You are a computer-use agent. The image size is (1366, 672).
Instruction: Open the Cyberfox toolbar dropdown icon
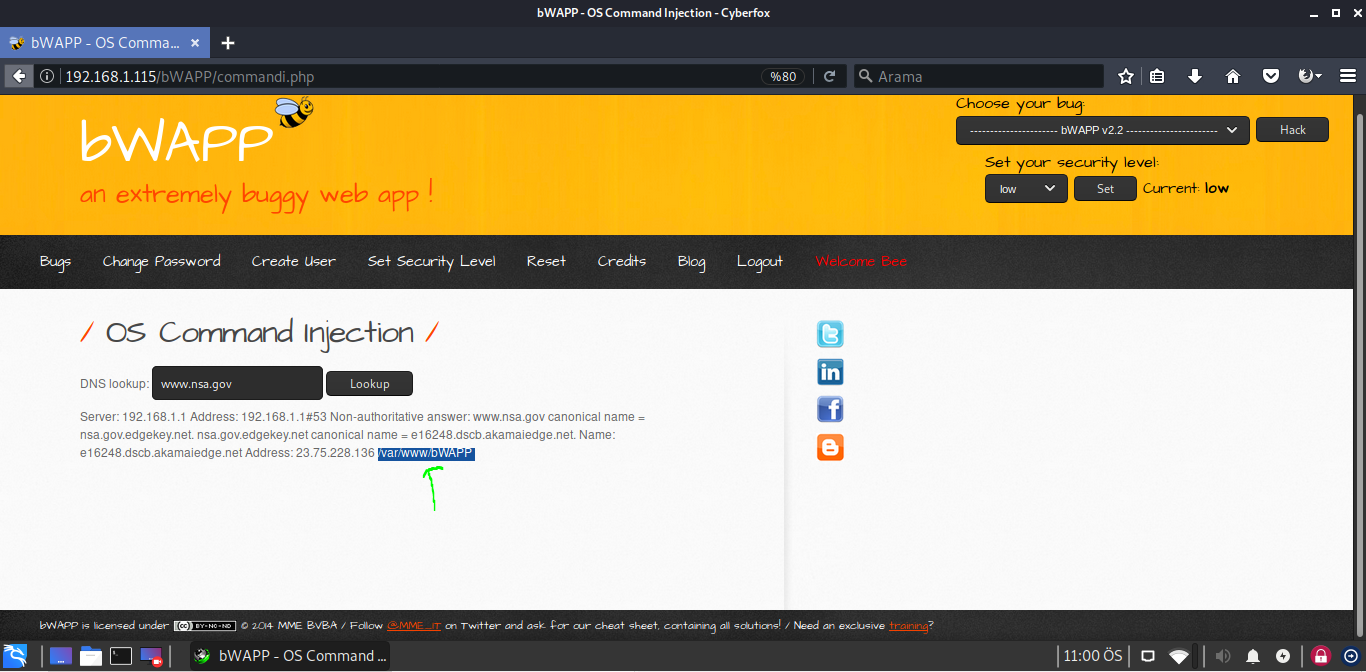(1309, 76)
